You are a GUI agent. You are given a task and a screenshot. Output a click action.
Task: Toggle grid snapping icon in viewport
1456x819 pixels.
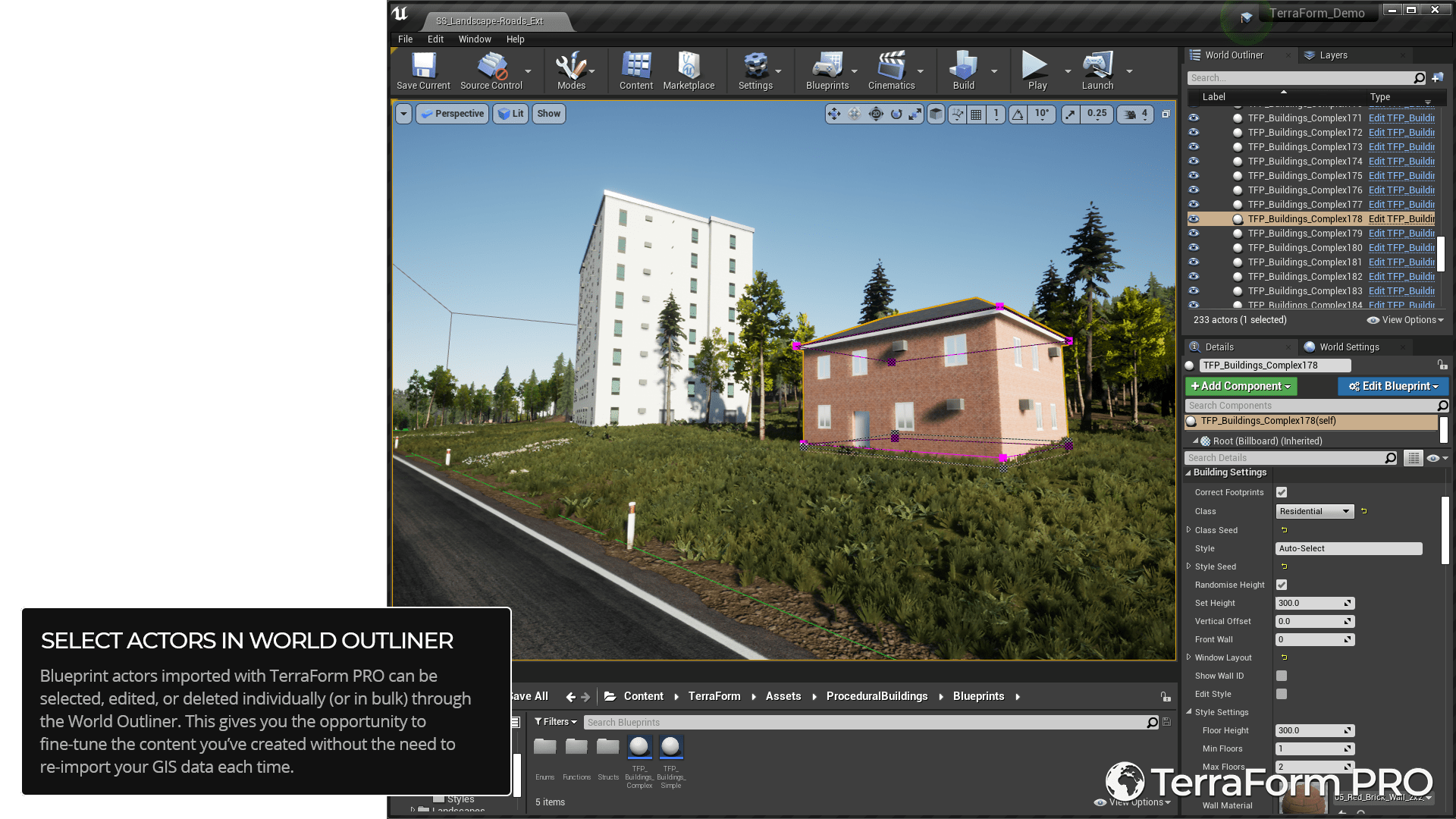tap(977, 114)
